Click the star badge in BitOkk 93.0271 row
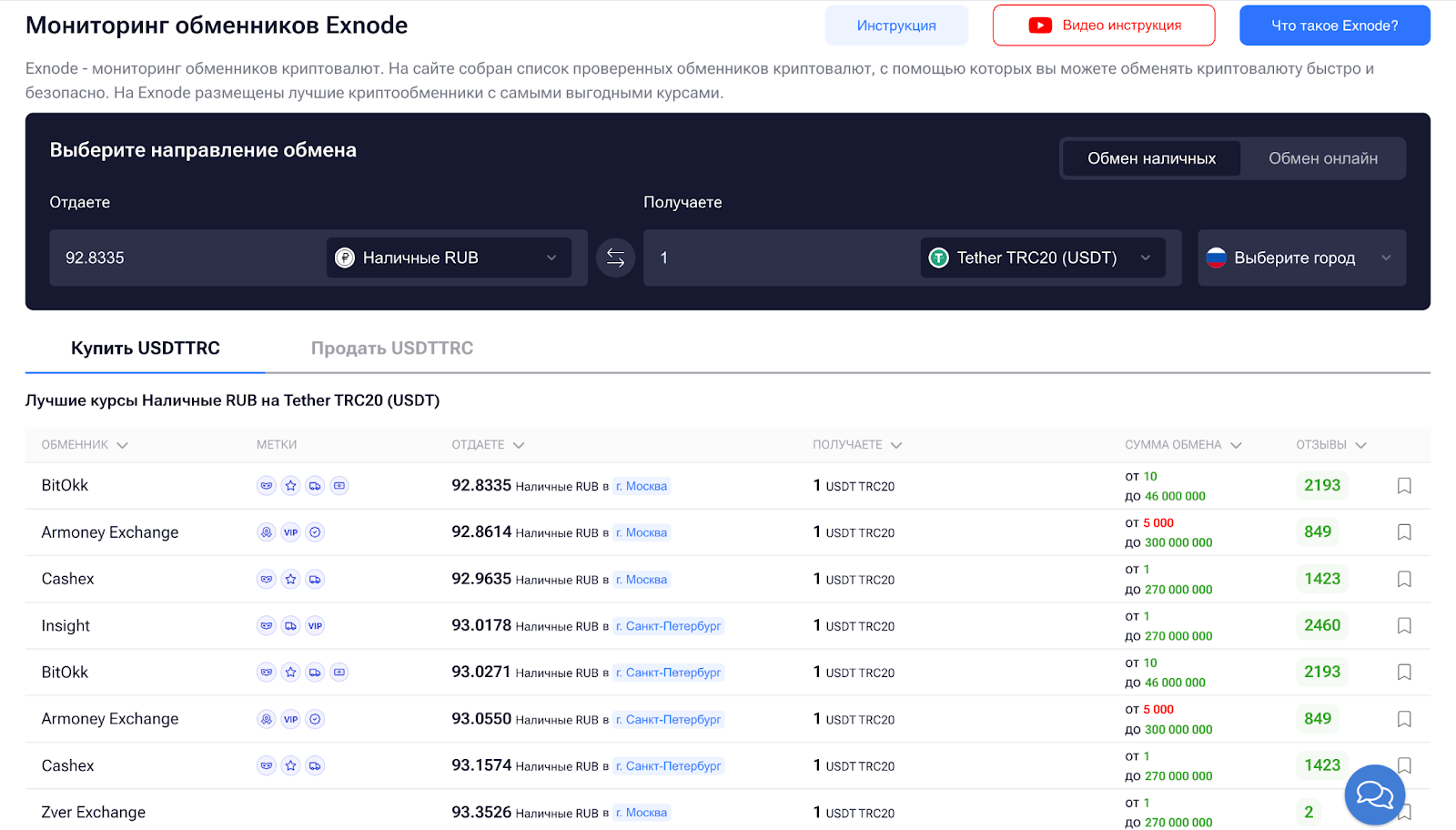 click(291, 673)
